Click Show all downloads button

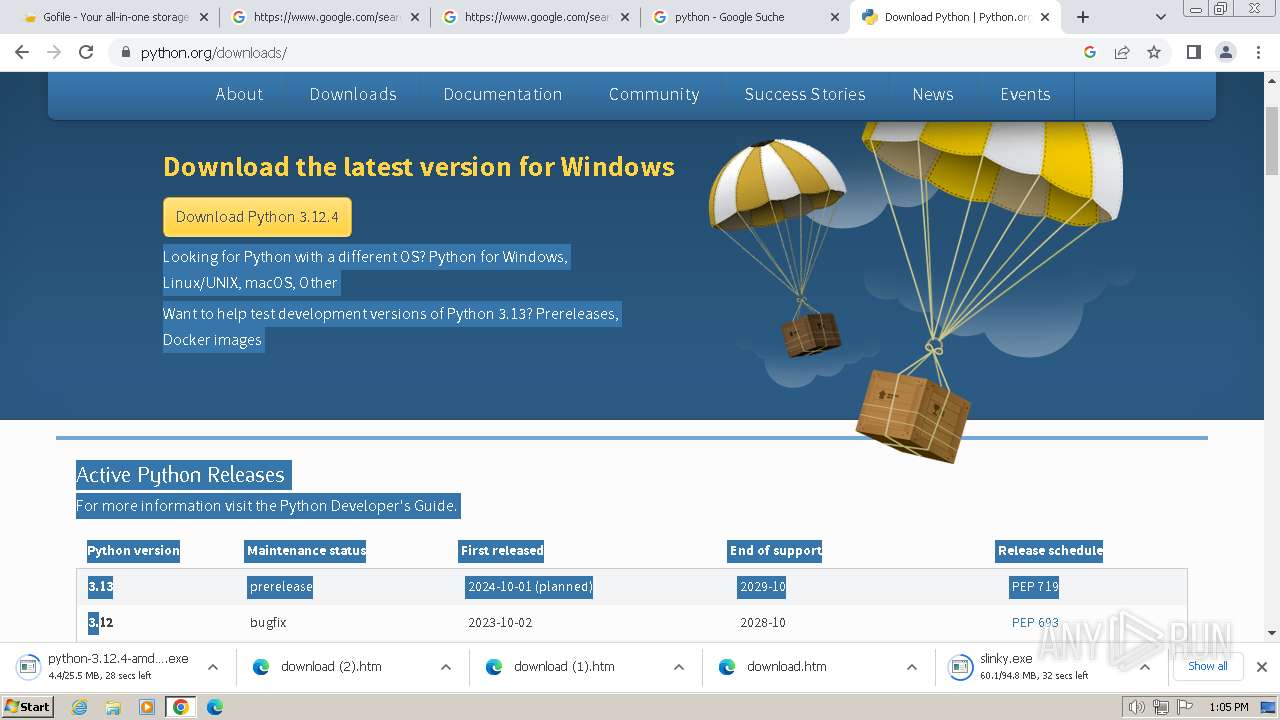point(1207,667)
